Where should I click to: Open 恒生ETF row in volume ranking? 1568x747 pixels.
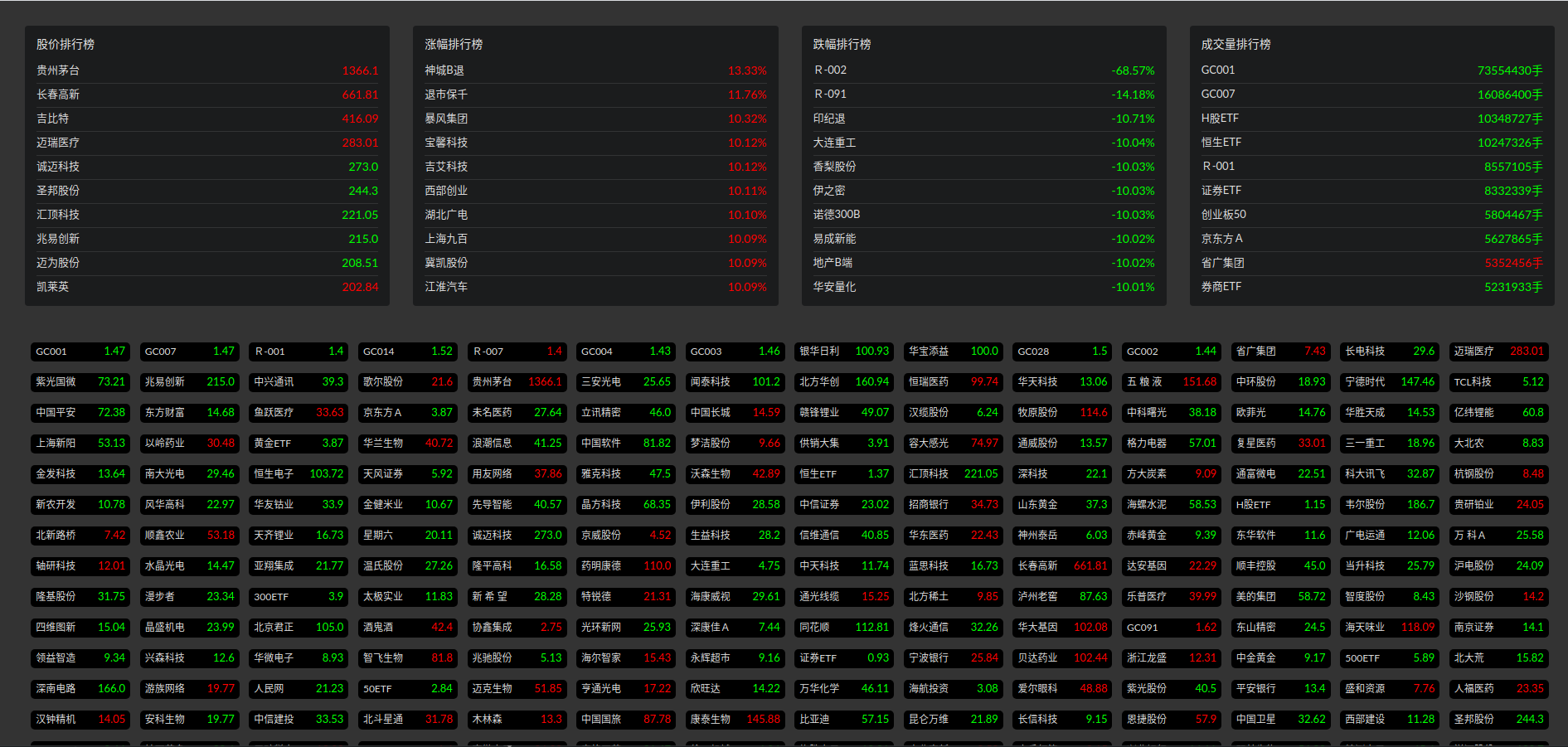1371,143
